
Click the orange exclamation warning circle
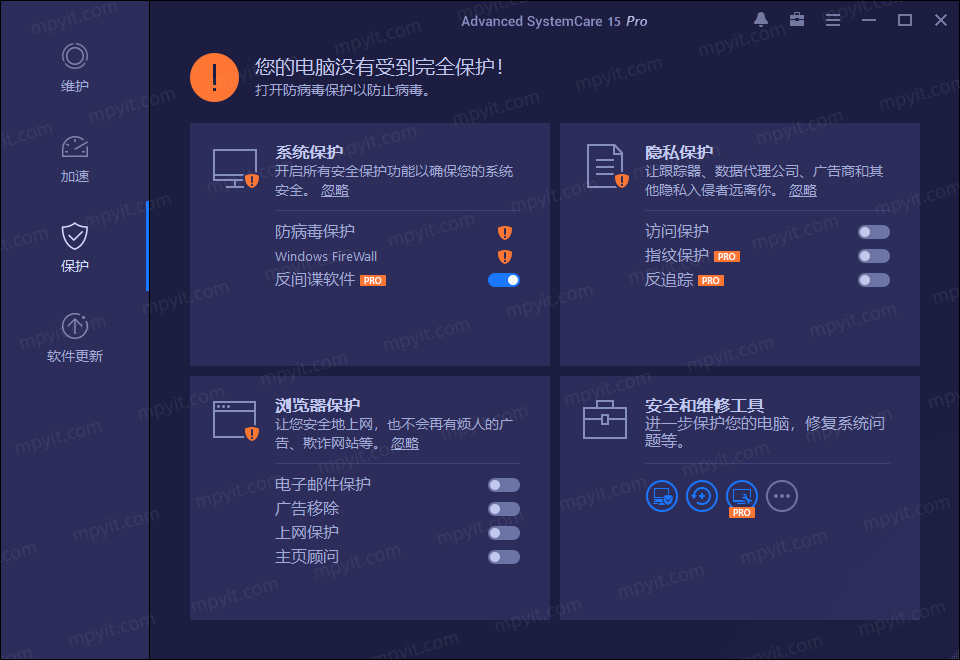(x=214, y=78)
